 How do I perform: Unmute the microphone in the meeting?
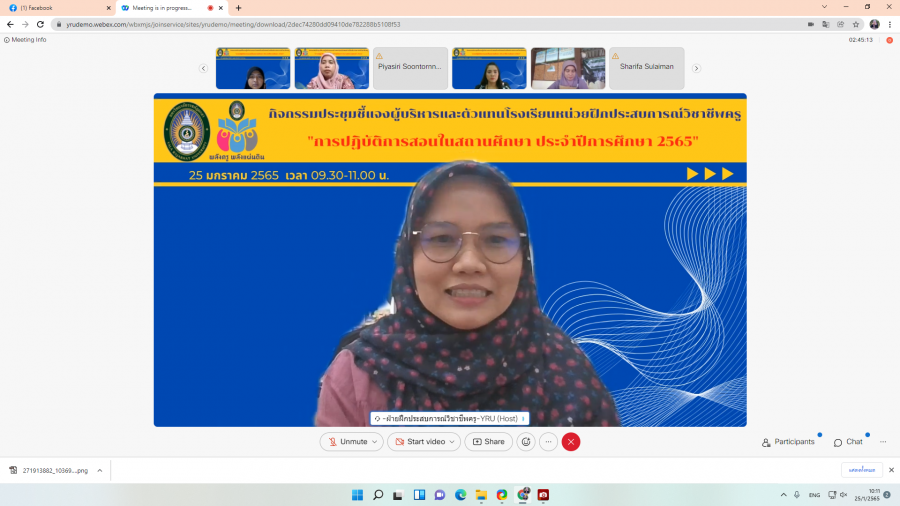[346, 442]
